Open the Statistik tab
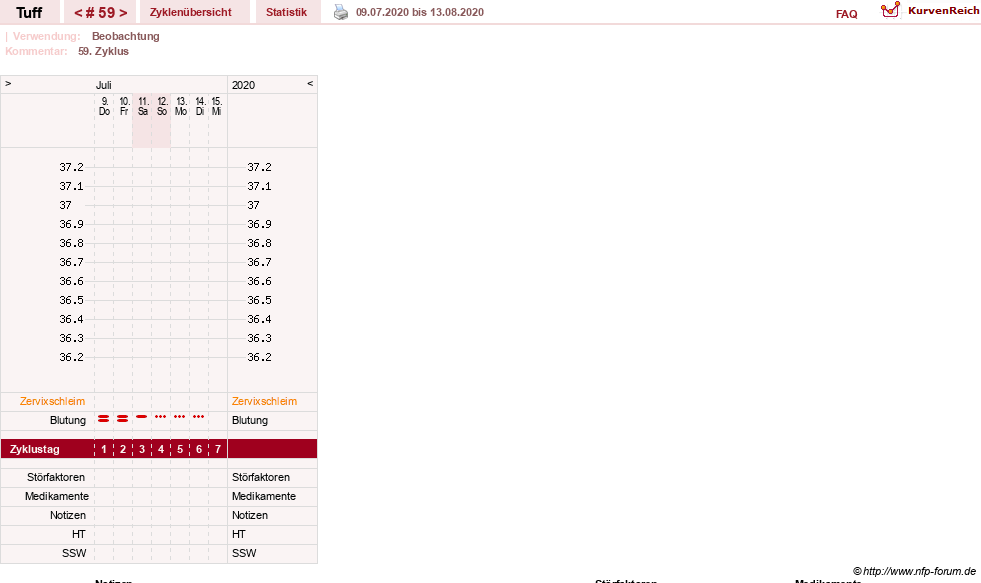981x583 pixels. 287,12
